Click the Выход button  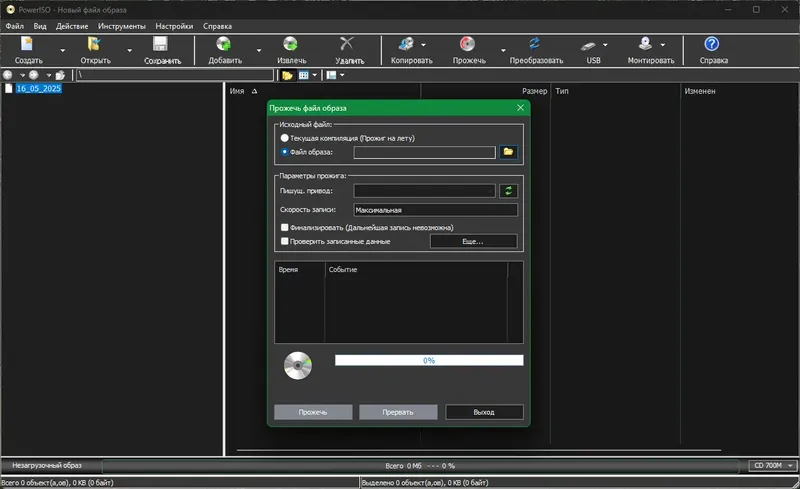pyautogui.click(x=484, y=412)
